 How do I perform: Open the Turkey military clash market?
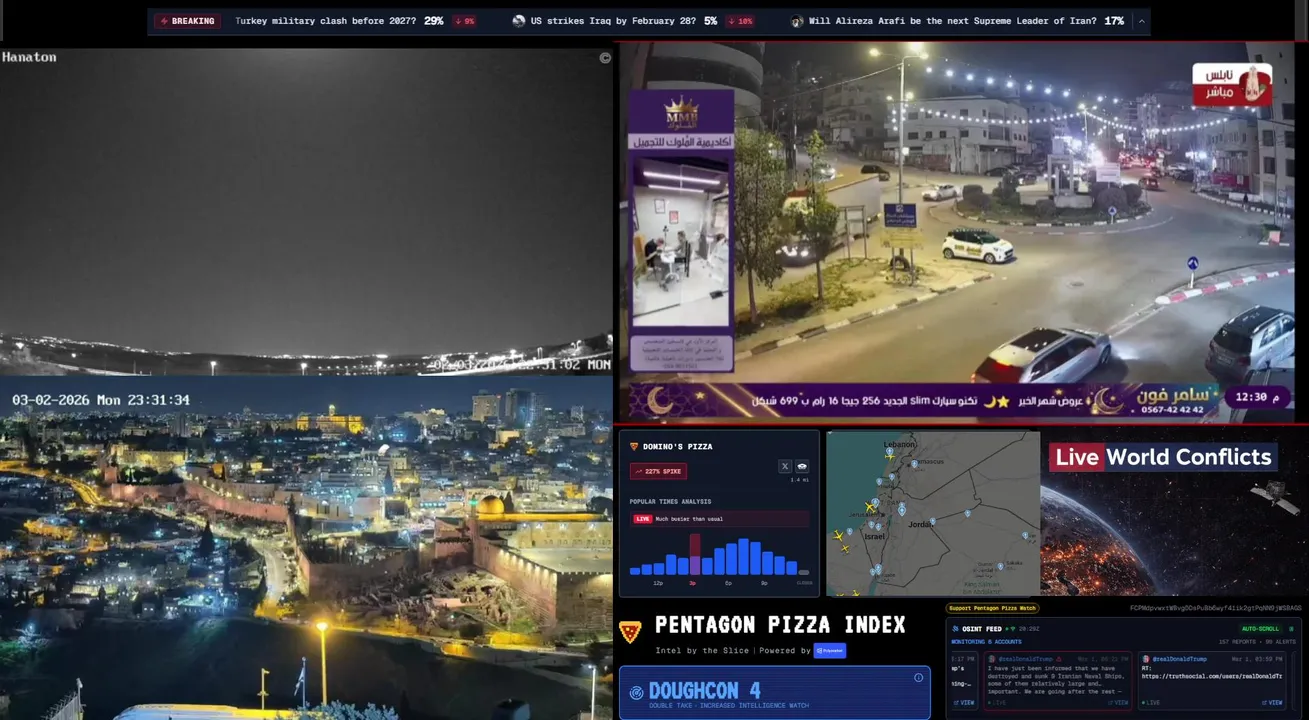coord(326,21)
